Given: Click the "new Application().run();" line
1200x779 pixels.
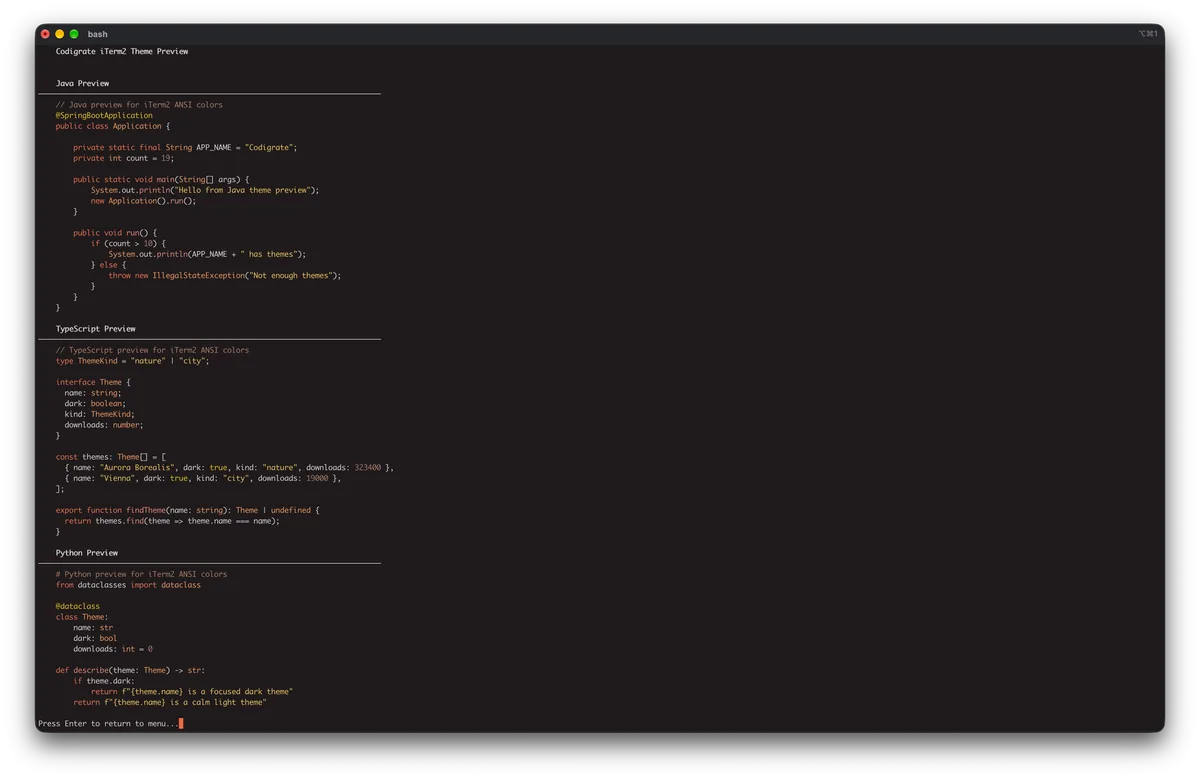Looking at the screenshot, I should point(144,201).
